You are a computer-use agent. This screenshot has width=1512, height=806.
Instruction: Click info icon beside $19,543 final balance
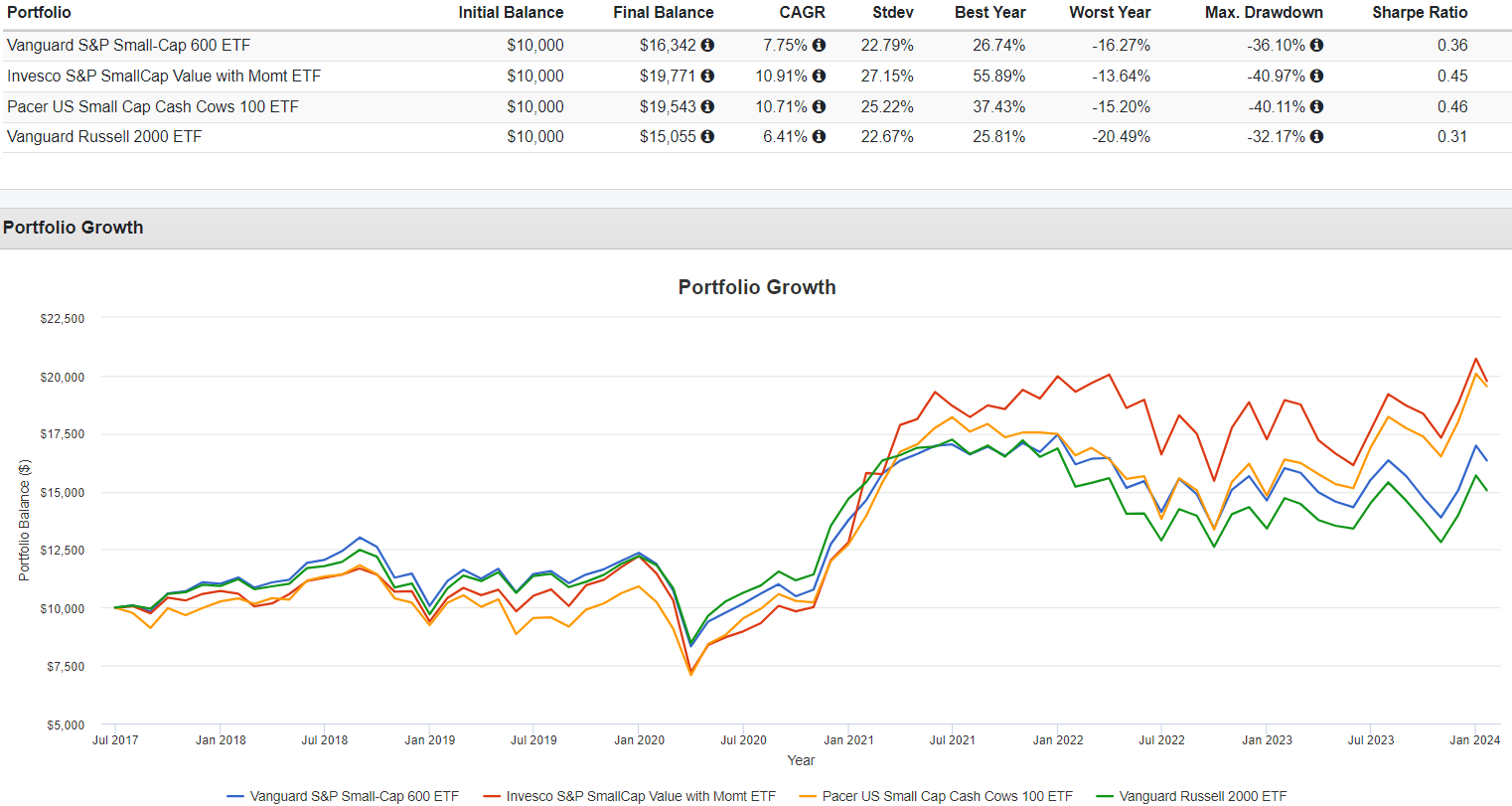pos(707,106)
